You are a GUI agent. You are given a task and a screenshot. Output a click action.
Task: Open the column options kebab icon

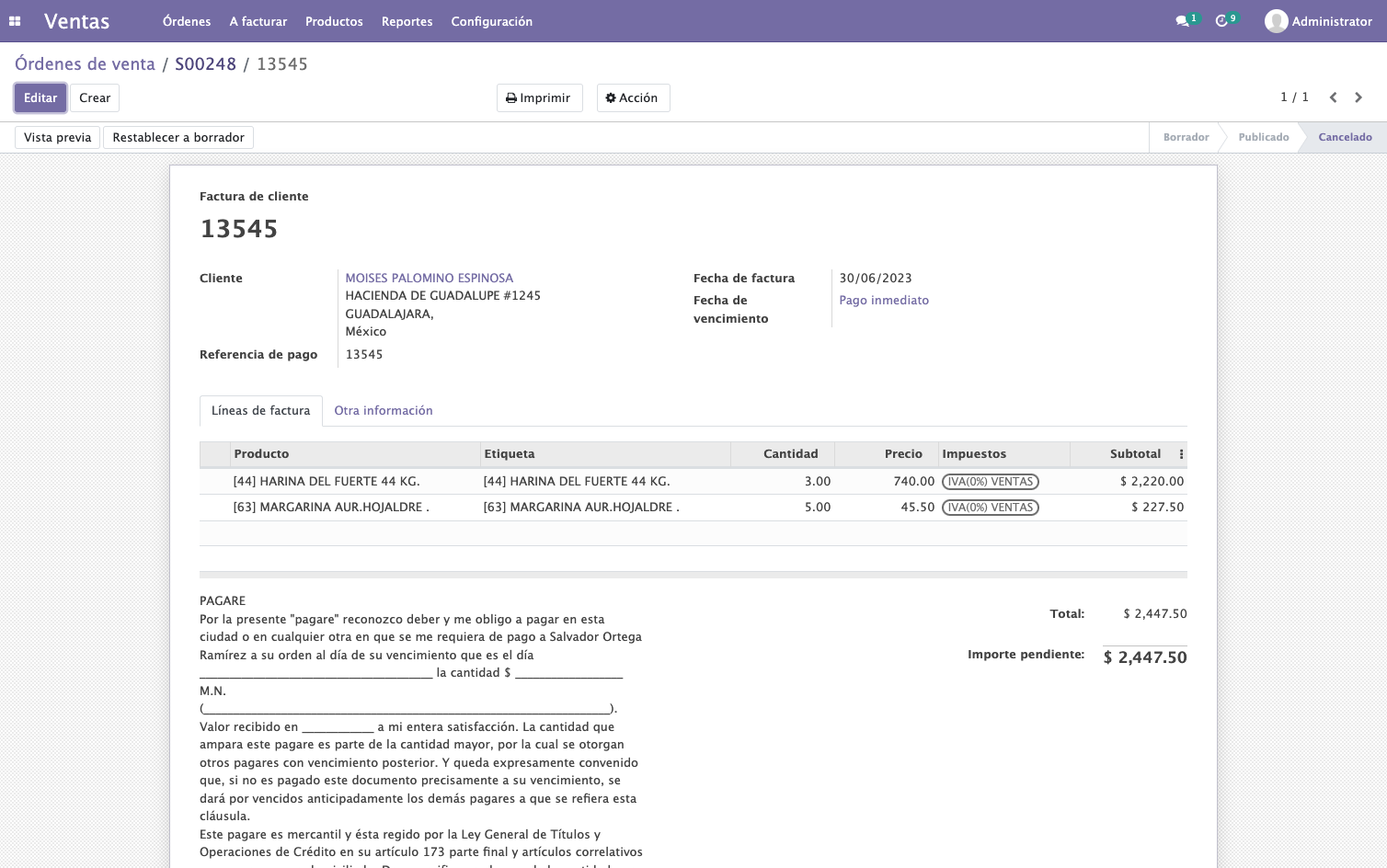click(1181, 454)
